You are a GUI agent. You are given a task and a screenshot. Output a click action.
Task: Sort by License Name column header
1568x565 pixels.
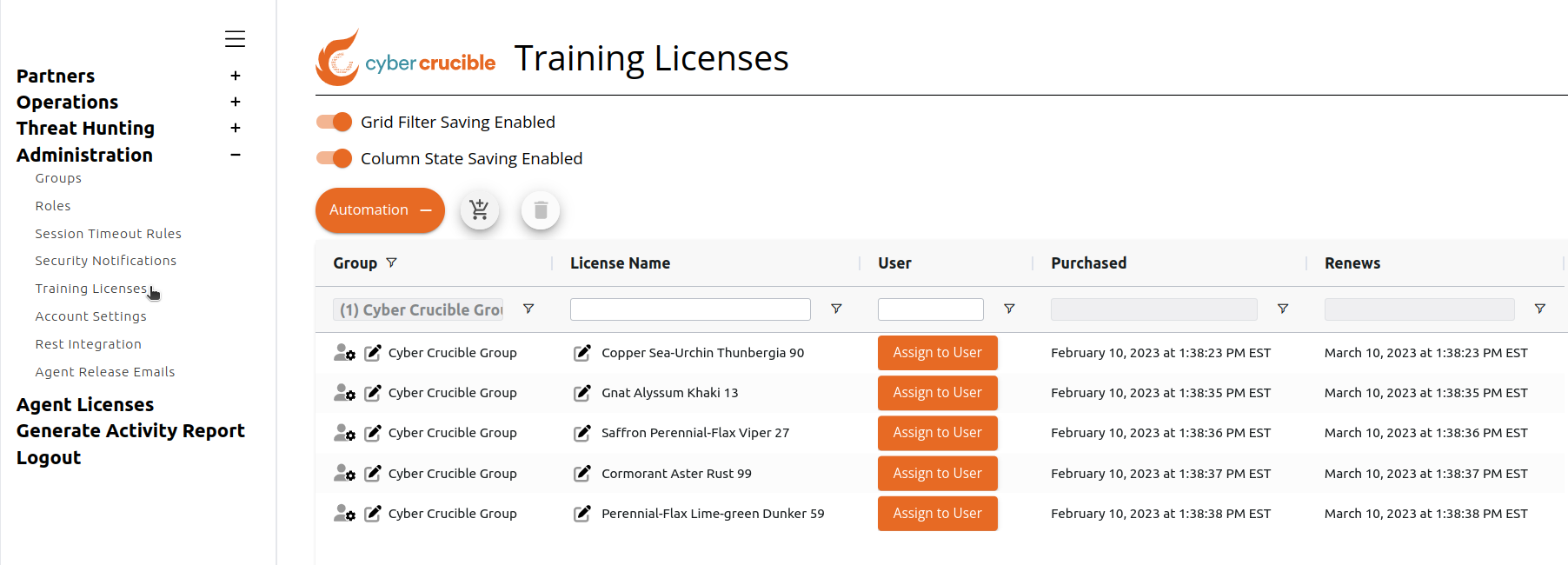coord(620,263)
